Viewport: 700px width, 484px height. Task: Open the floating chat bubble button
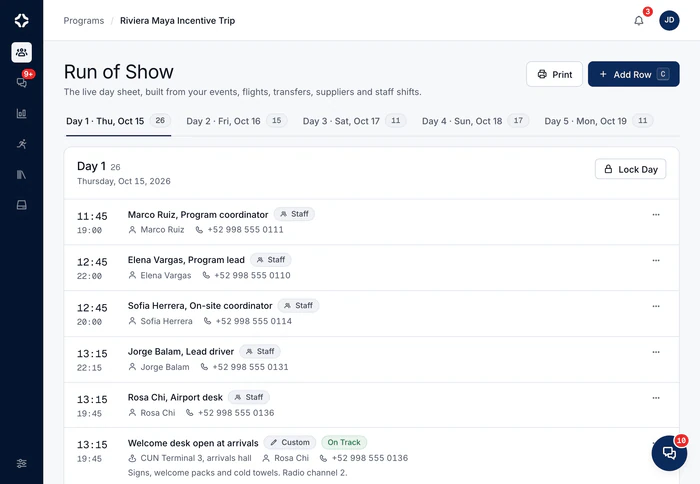pos(669,453)
